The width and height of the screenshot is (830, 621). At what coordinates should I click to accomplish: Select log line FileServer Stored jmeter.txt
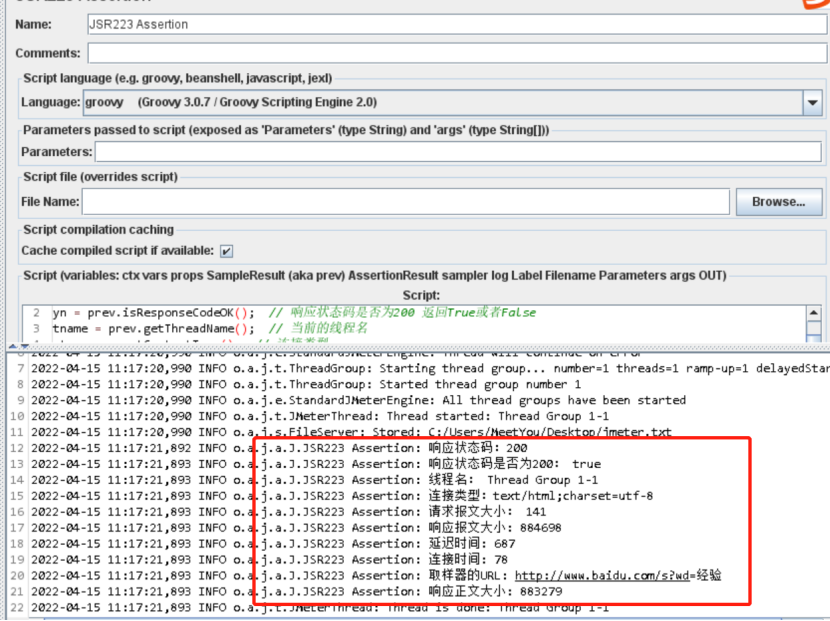click(x=351, y=432)
